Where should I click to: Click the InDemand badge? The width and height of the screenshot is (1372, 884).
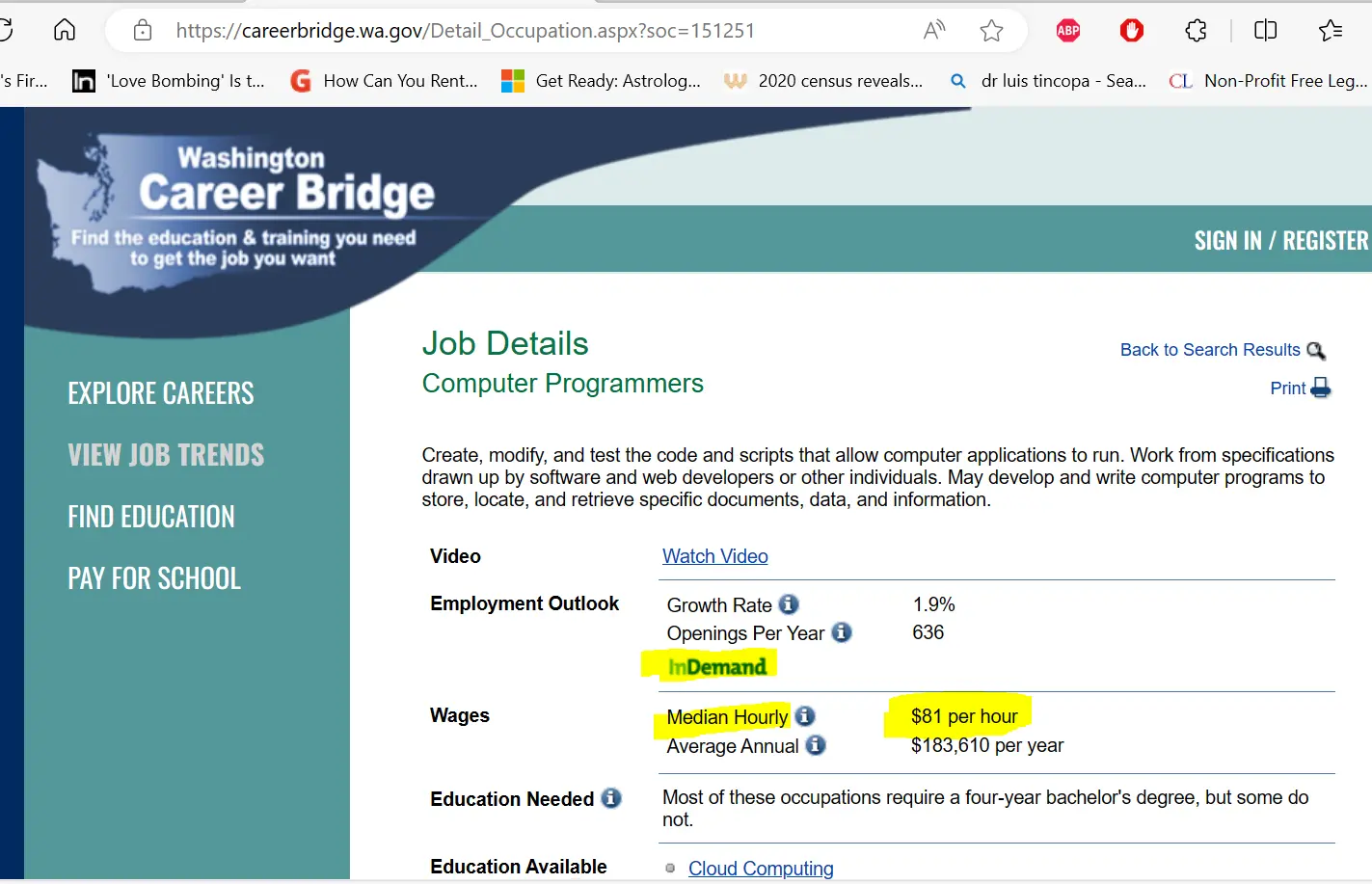[x=717, y=667]
